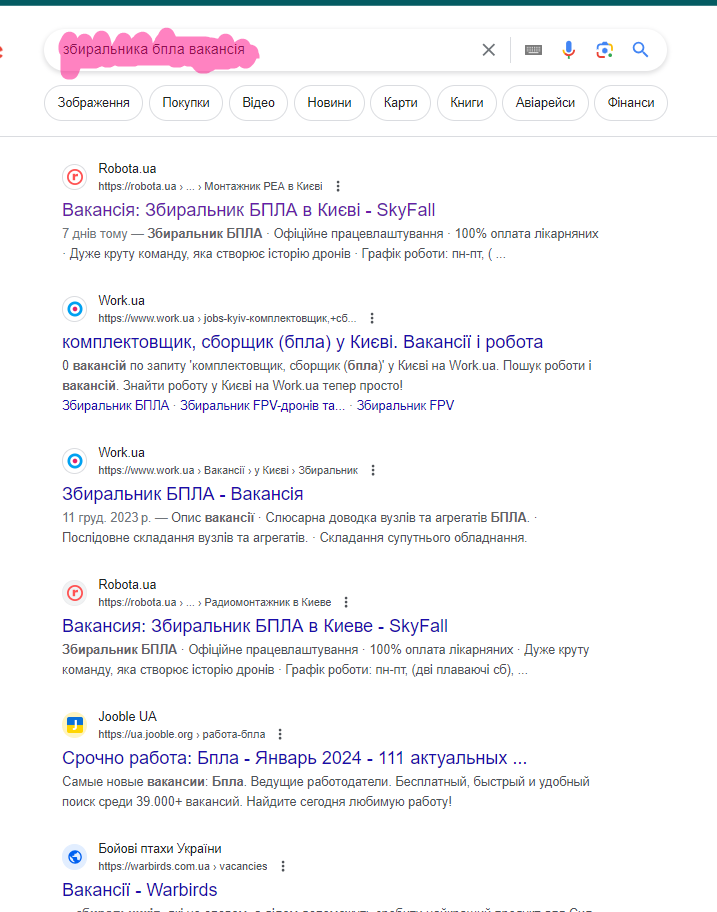Screen dimensions: 717x912
Task: Open the 'Вакансії - Warbirds' result
Action: click(139, 889)
